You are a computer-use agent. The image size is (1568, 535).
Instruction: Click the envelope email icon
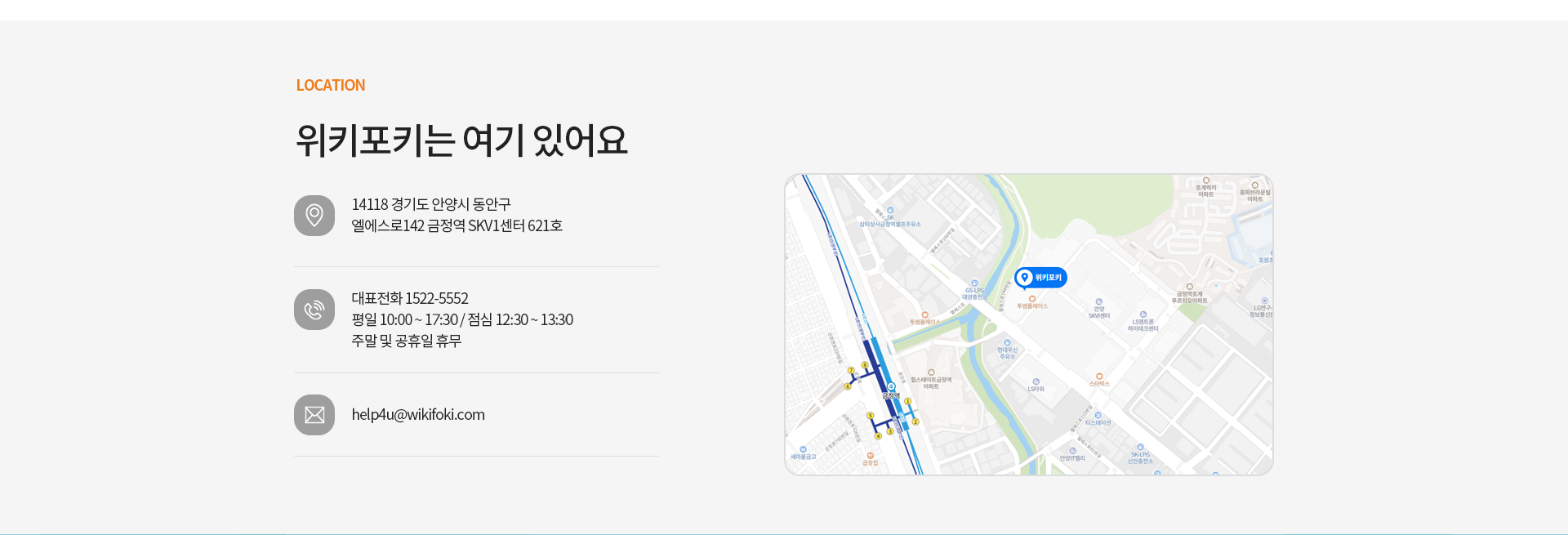pyautogui.click(x=314, y=415)
